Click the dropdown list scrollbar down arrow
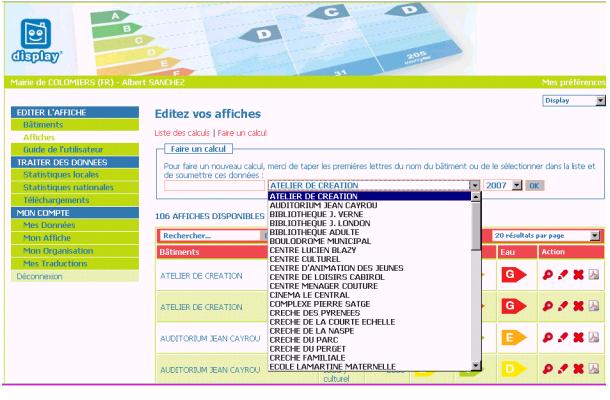This screenshot has height=400, width=610. point(476,366)
